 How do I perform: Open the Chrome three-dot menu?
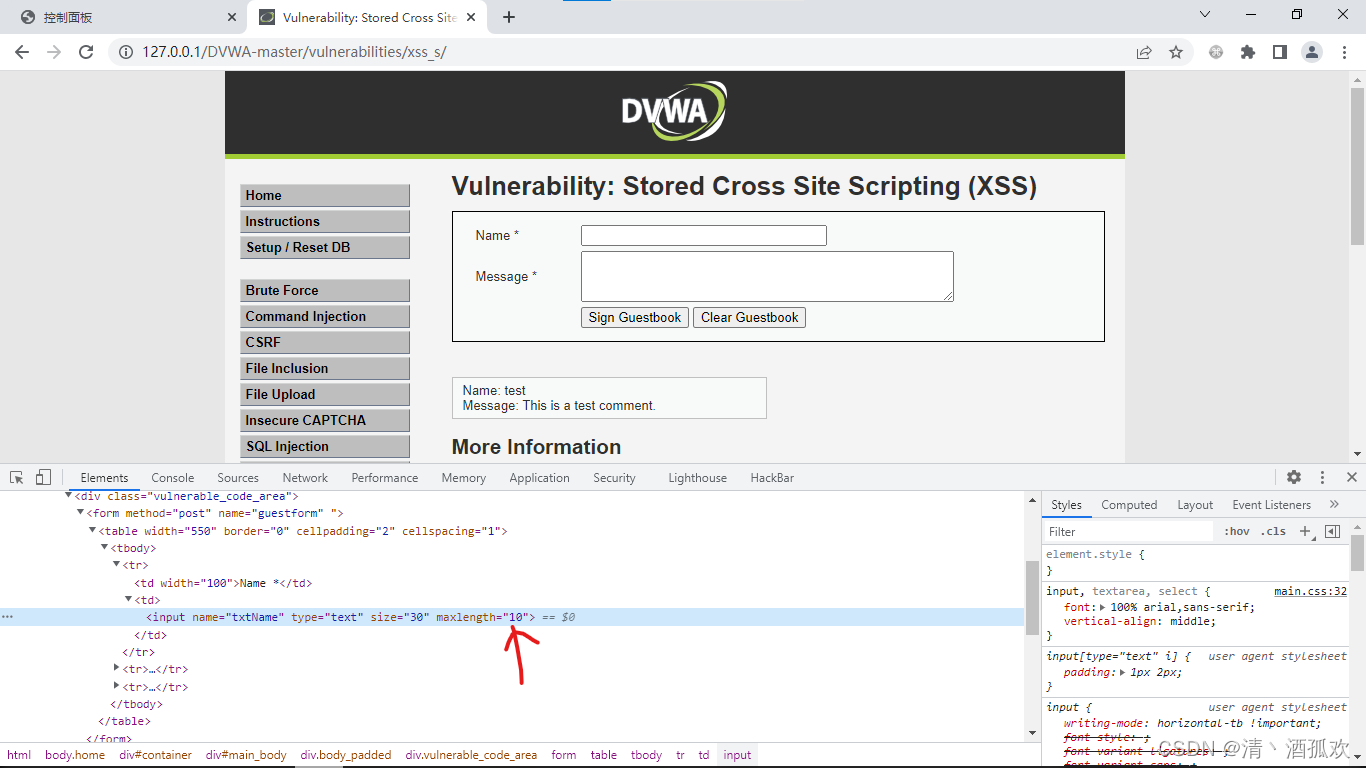pos(1344,52)
